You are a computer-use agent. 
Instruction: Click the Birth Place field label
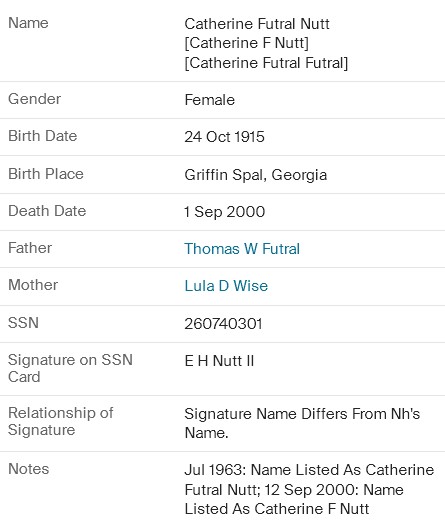click(46, 174)
